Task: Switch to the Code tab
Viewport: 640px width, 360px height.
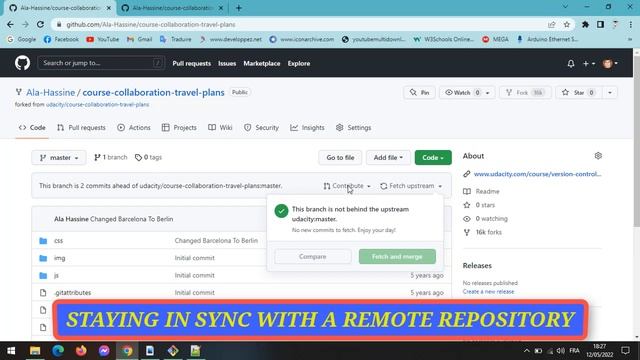Action: pyautogui.click(x=32, y=128)
